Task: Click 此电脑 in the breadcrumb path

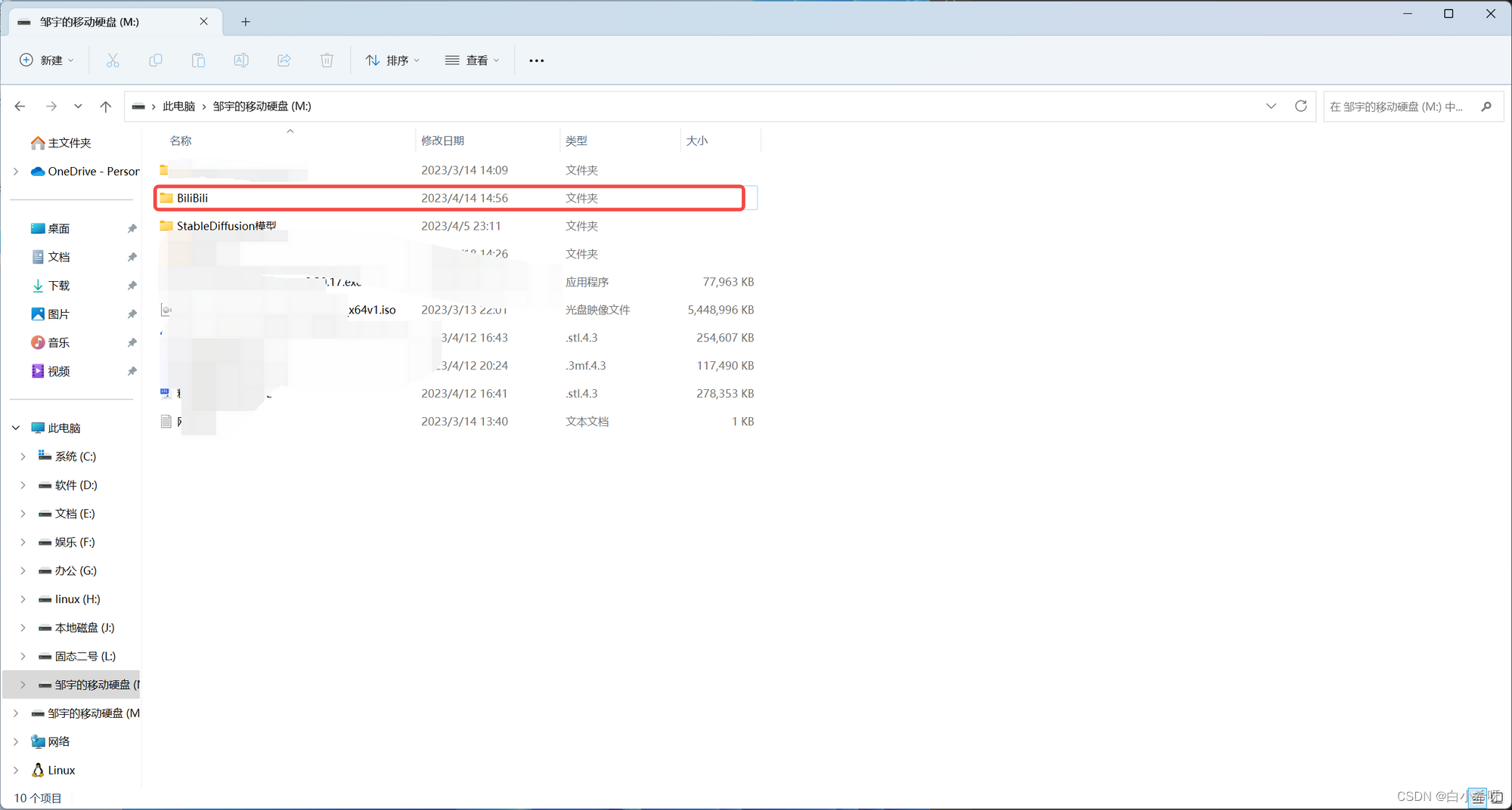Action: [x=179, y=107]
